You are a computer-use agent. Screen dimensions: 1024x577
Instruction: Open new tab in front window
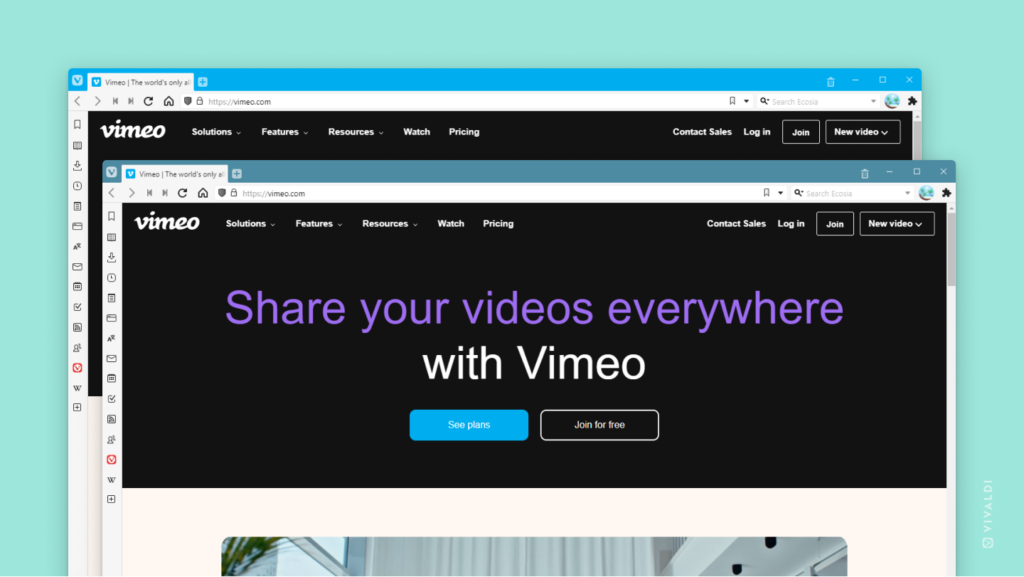coord(237,174)
